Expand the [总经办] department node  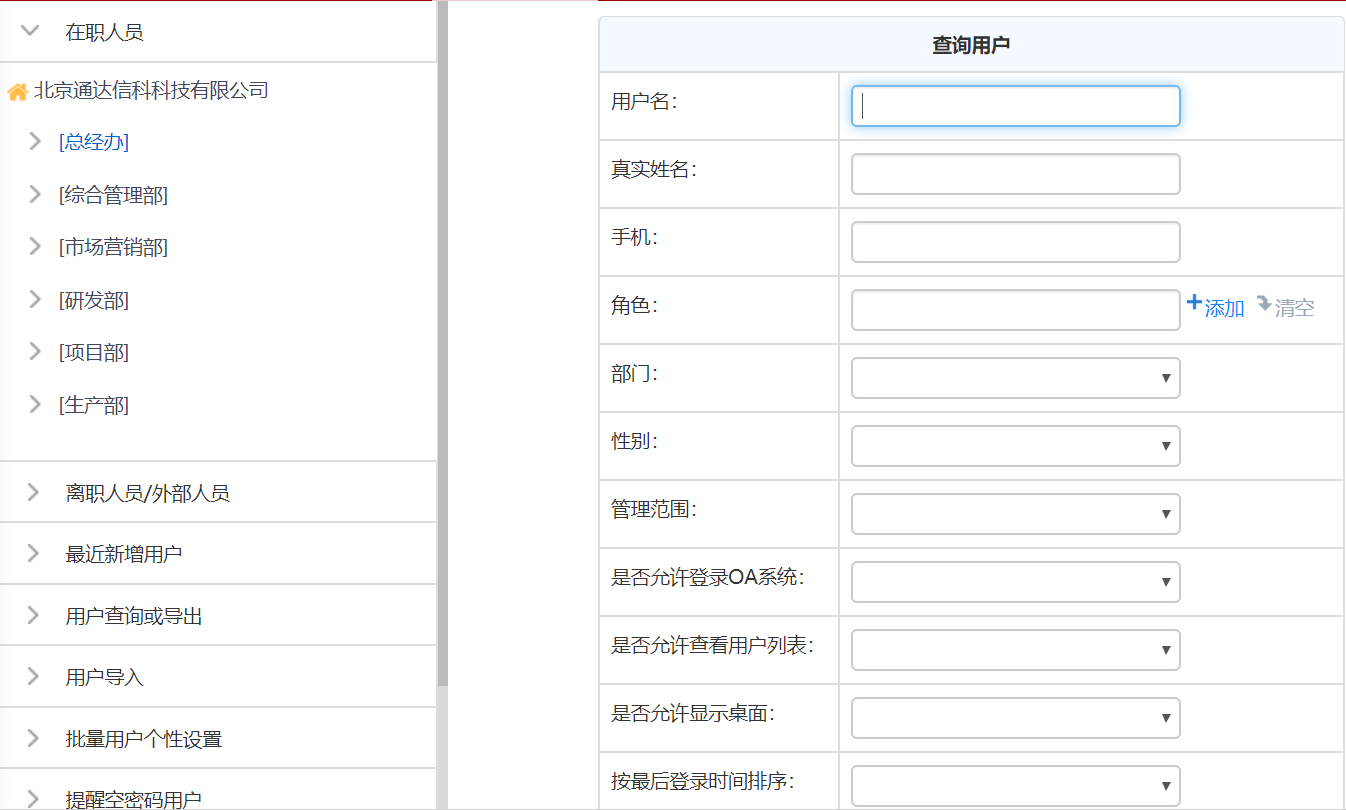(x=35, y=142)
